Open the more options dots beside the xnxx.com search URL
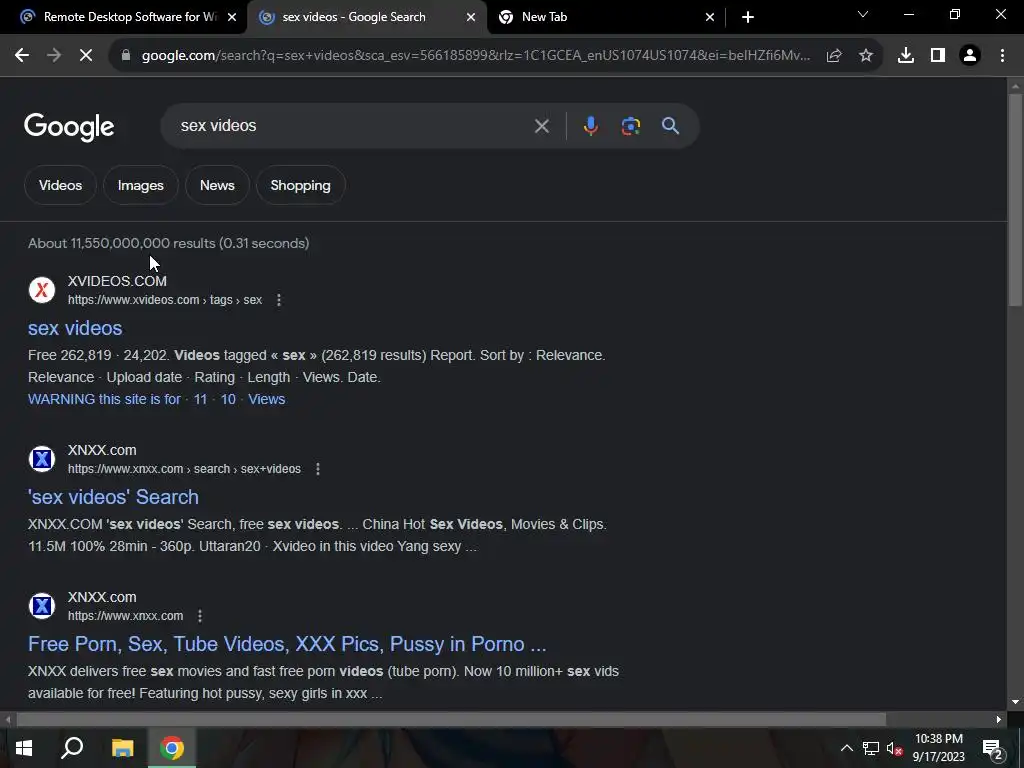This screenshot has width=1024, height=768. 317,469
